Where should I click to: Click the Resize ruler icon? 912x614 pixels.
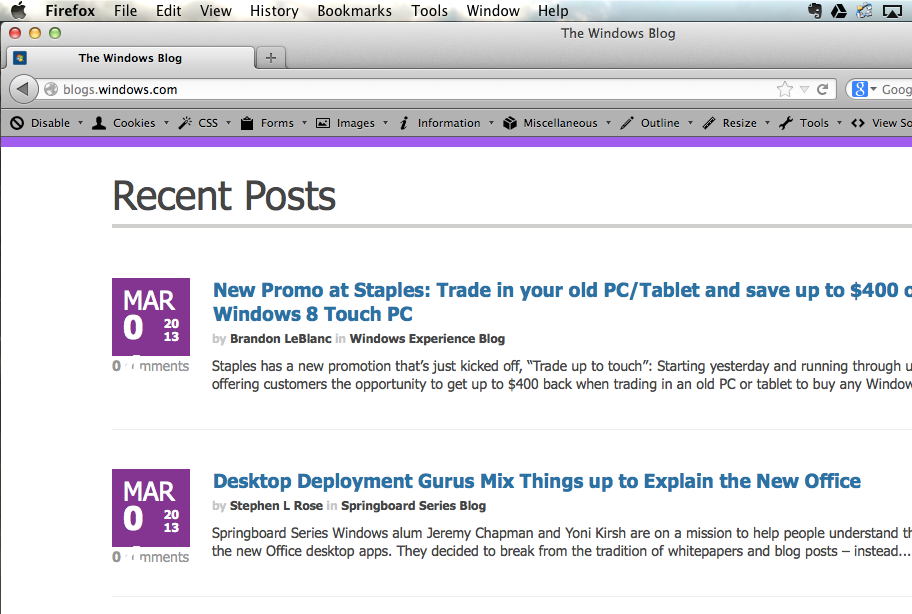coord(709,123)
